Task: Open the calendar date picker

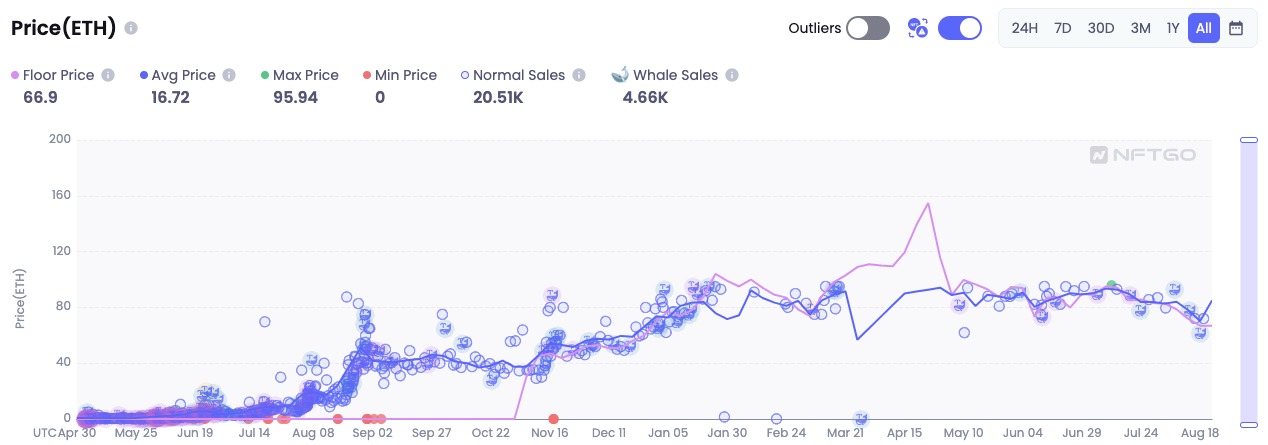Action: click(1236, 28)
